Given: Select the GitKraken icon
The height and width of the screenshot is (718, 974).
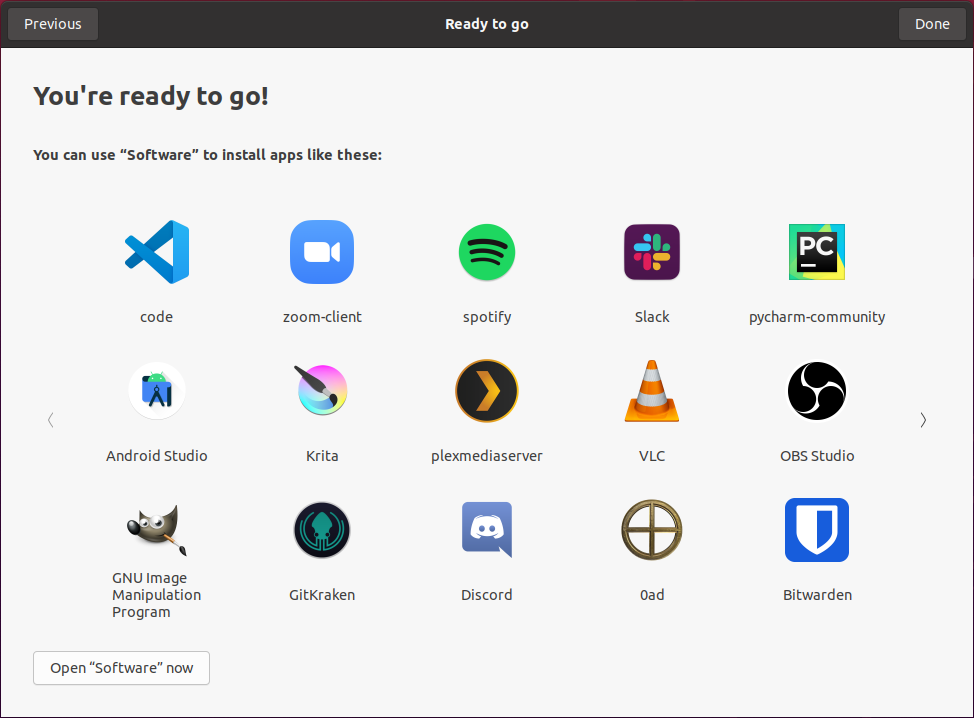Looking at the screenshot, I should tap(322, 530).
